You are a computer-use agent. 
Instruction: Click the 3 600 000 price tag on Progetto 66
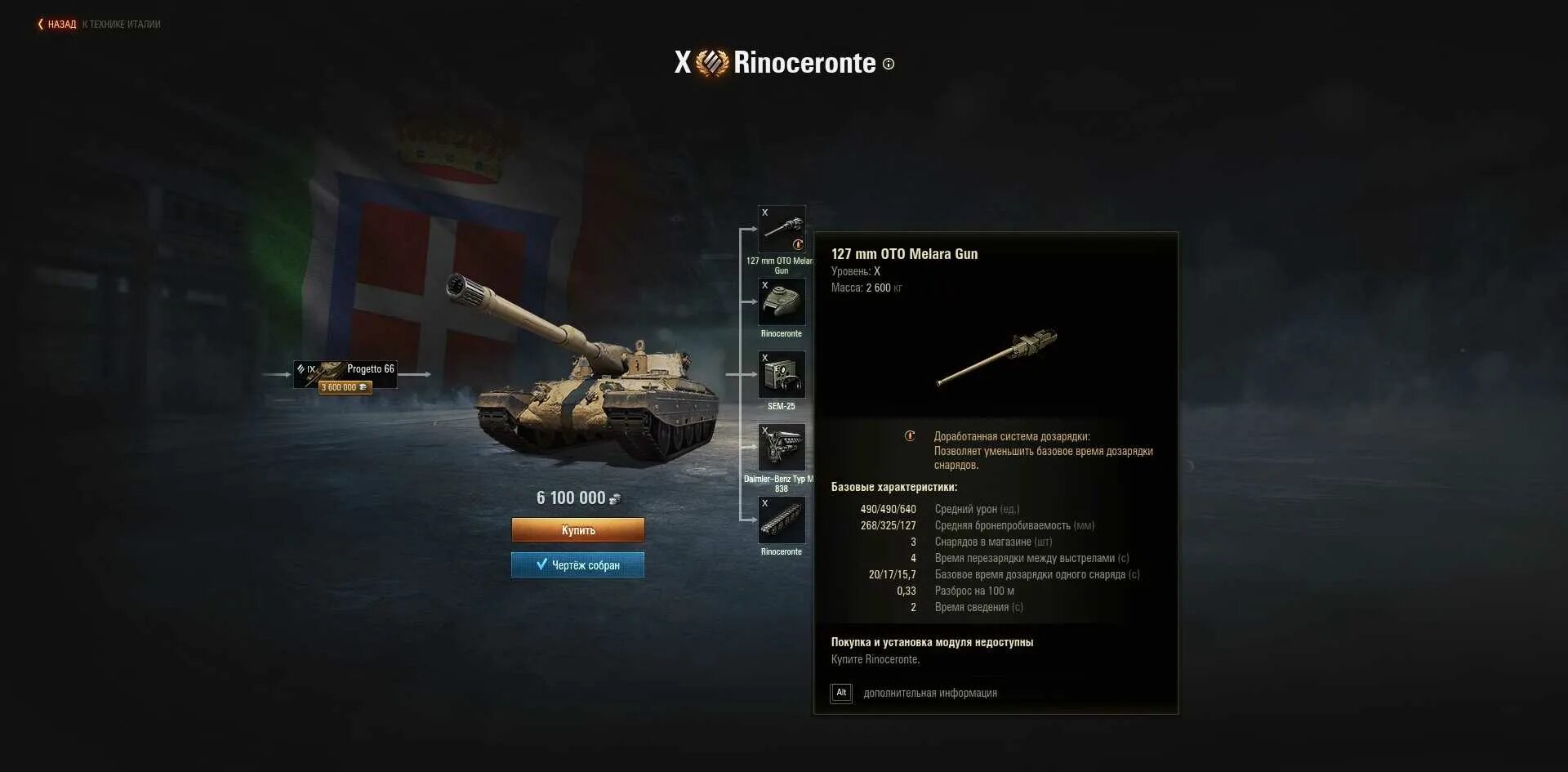tap(345, 387)
